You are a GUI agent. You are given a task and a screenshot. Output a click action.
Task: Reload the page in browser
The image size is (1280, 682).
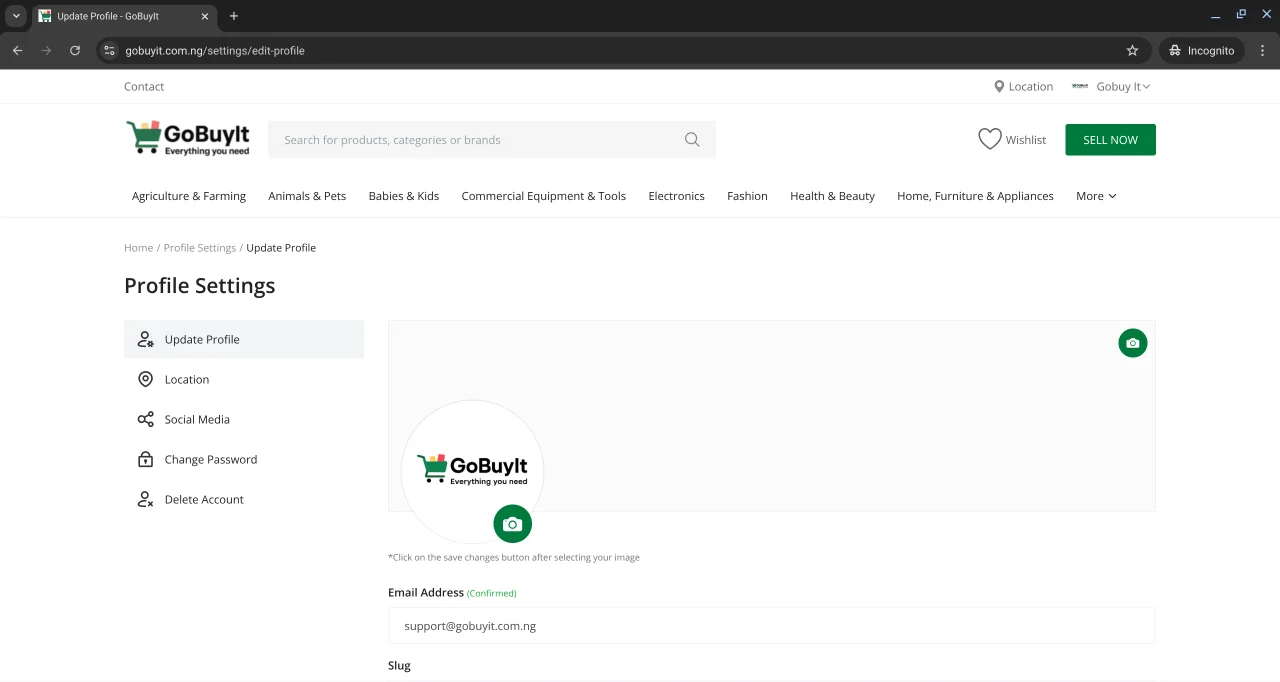(x=75, y=51)
